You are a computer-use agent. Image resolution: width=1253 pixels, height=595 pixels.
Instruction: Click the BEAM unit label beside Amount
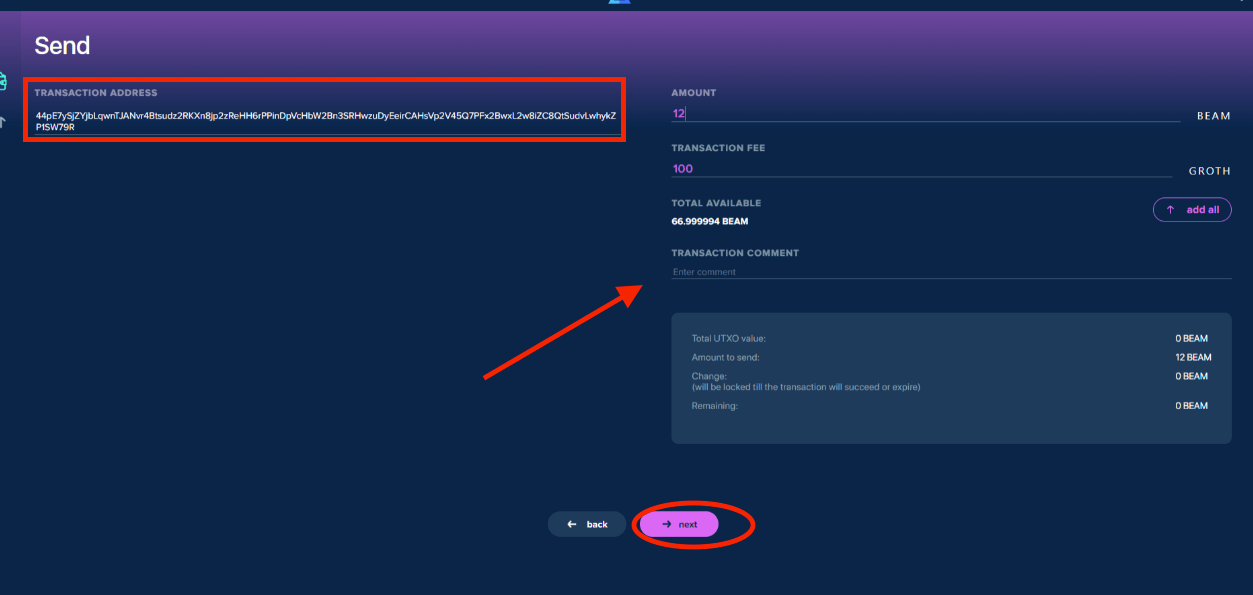(1213, 116)
